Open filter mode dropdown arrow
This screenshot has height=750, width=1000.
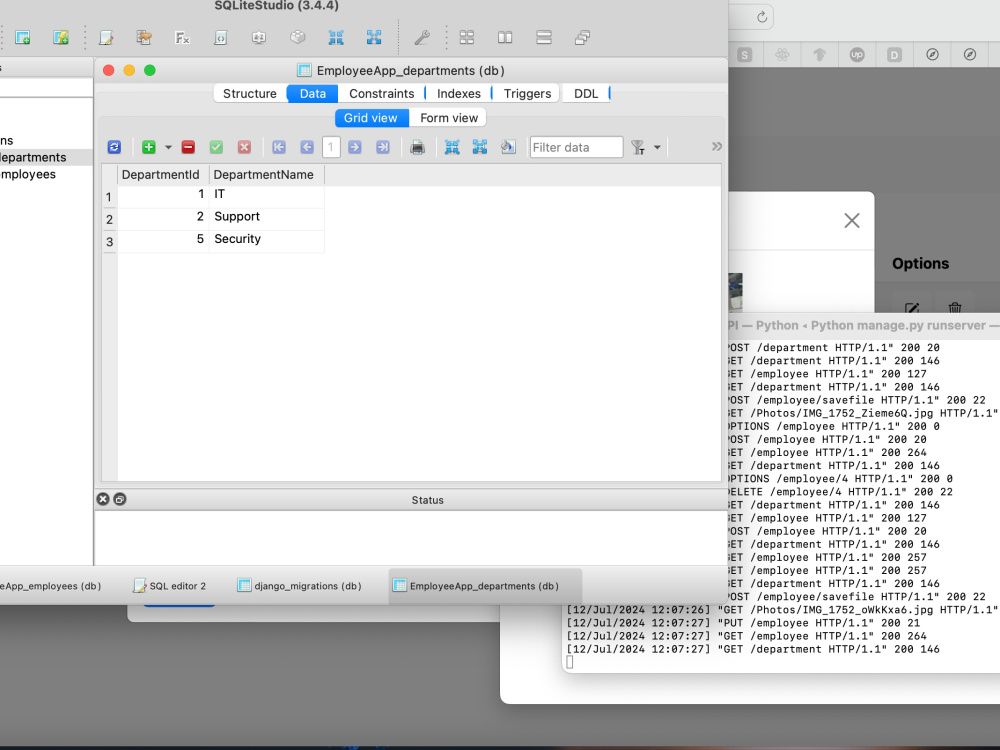click(657, 147)
